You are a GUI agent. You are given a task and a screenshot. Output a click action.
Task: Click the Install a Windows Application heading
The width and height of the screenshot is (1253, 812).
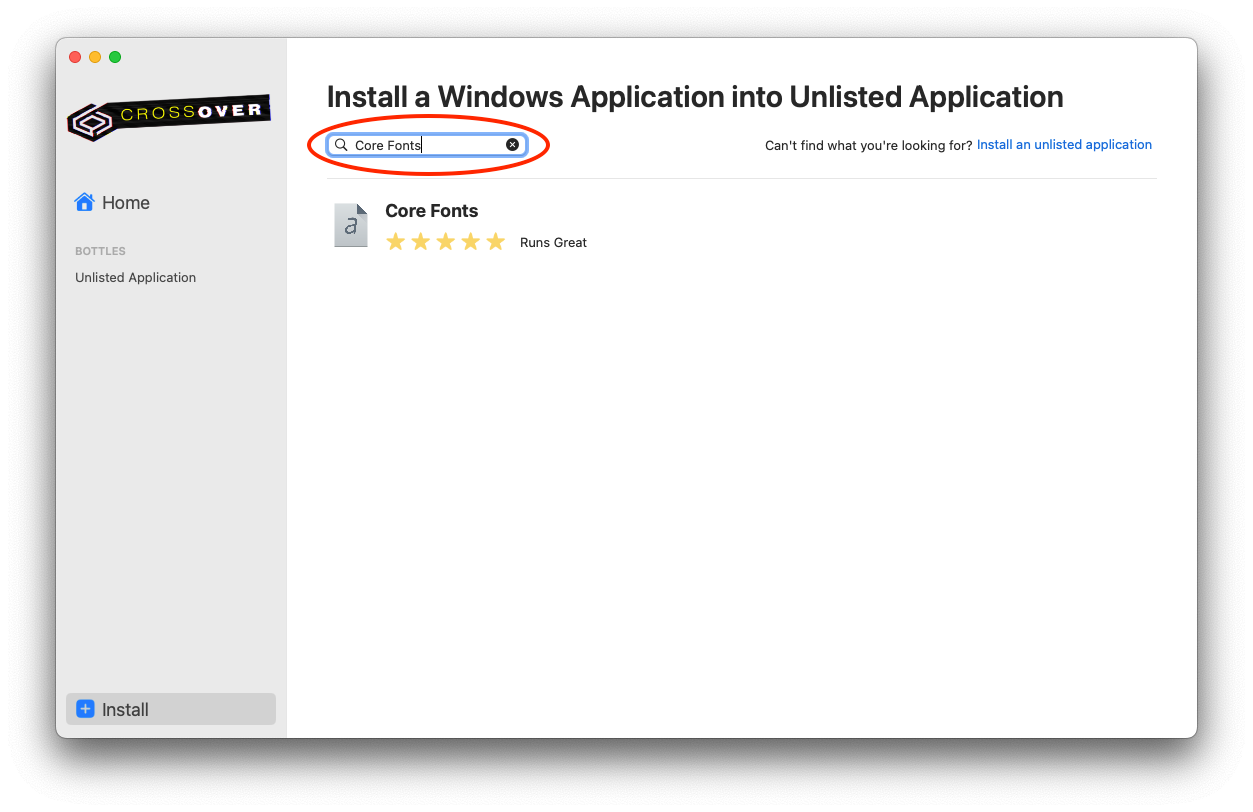coord(695,97)
